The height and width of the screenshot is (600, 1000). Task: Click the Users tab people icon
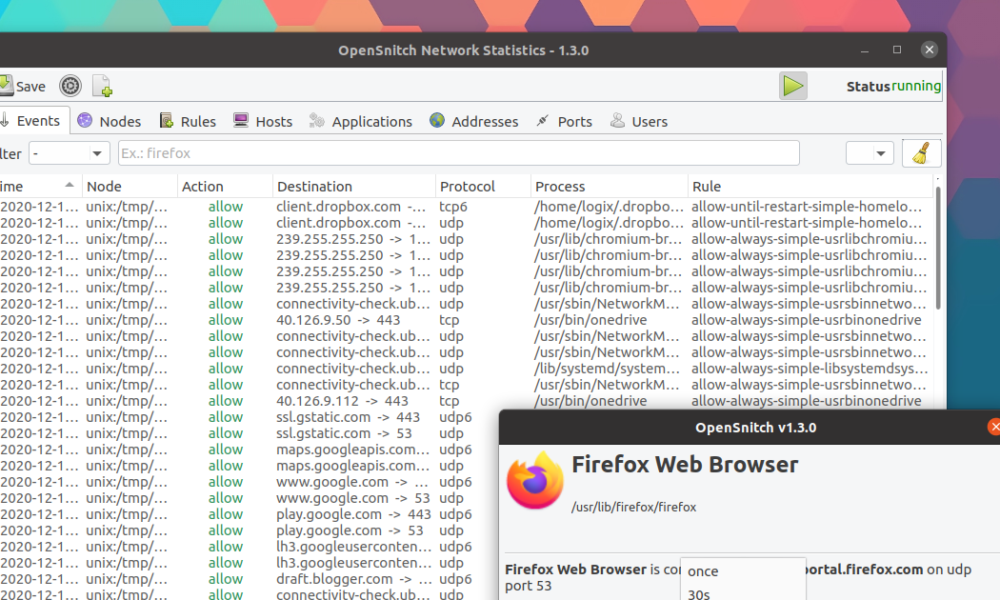(x=617, y=120)
